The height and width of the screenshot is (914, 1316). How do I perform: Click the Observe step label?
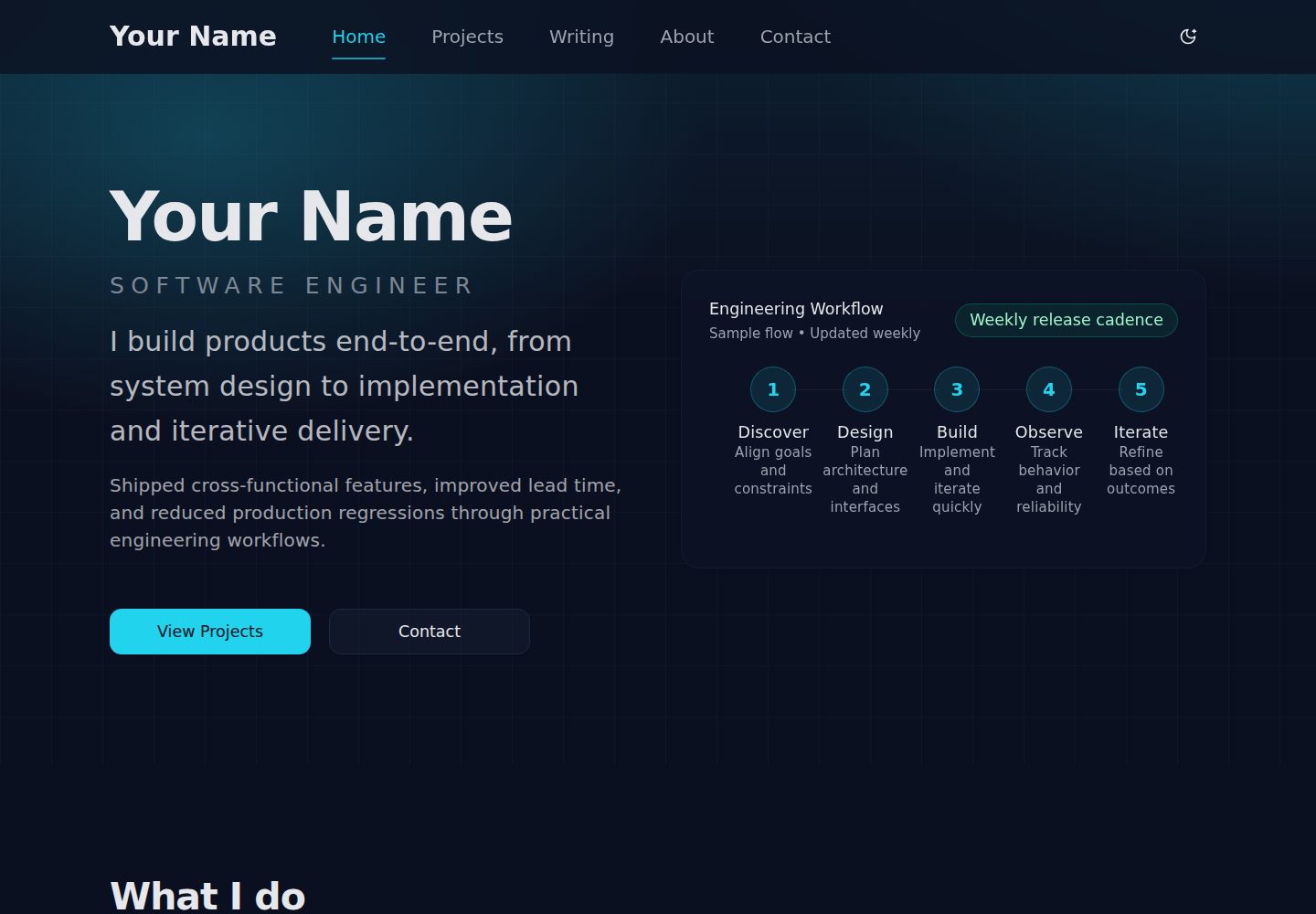tap(1049, 432)
